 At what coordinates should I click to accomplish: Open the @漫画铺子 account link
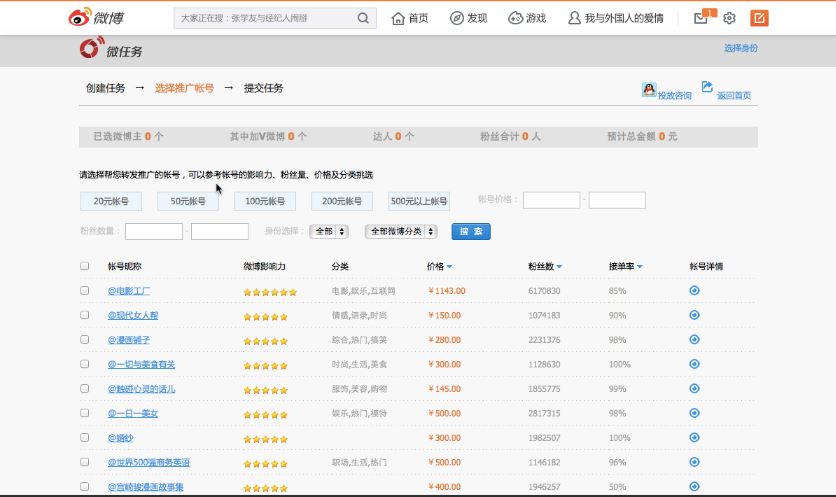tap(128, 340)
